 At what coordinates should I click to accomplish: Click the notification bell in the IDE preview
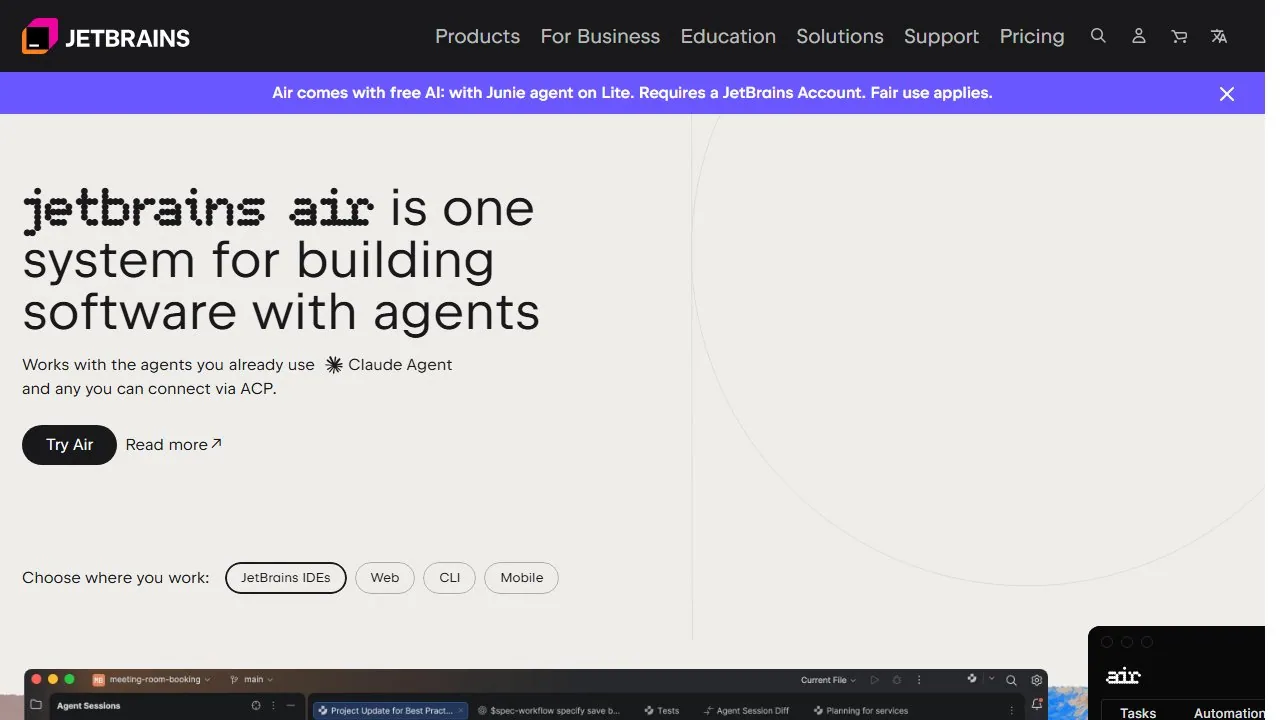click(x=1037, y=705)
